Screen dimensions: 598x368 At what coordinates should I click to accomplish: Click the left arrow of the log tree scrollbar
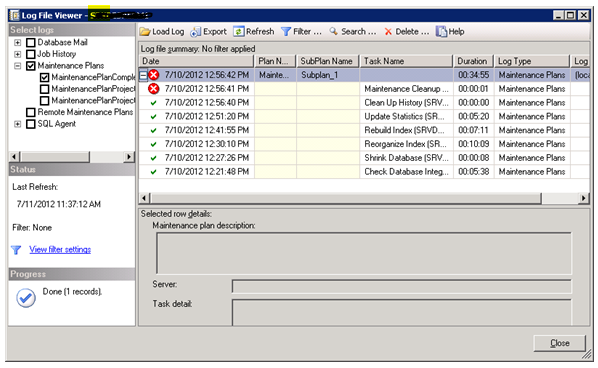[x=14, y=157]
